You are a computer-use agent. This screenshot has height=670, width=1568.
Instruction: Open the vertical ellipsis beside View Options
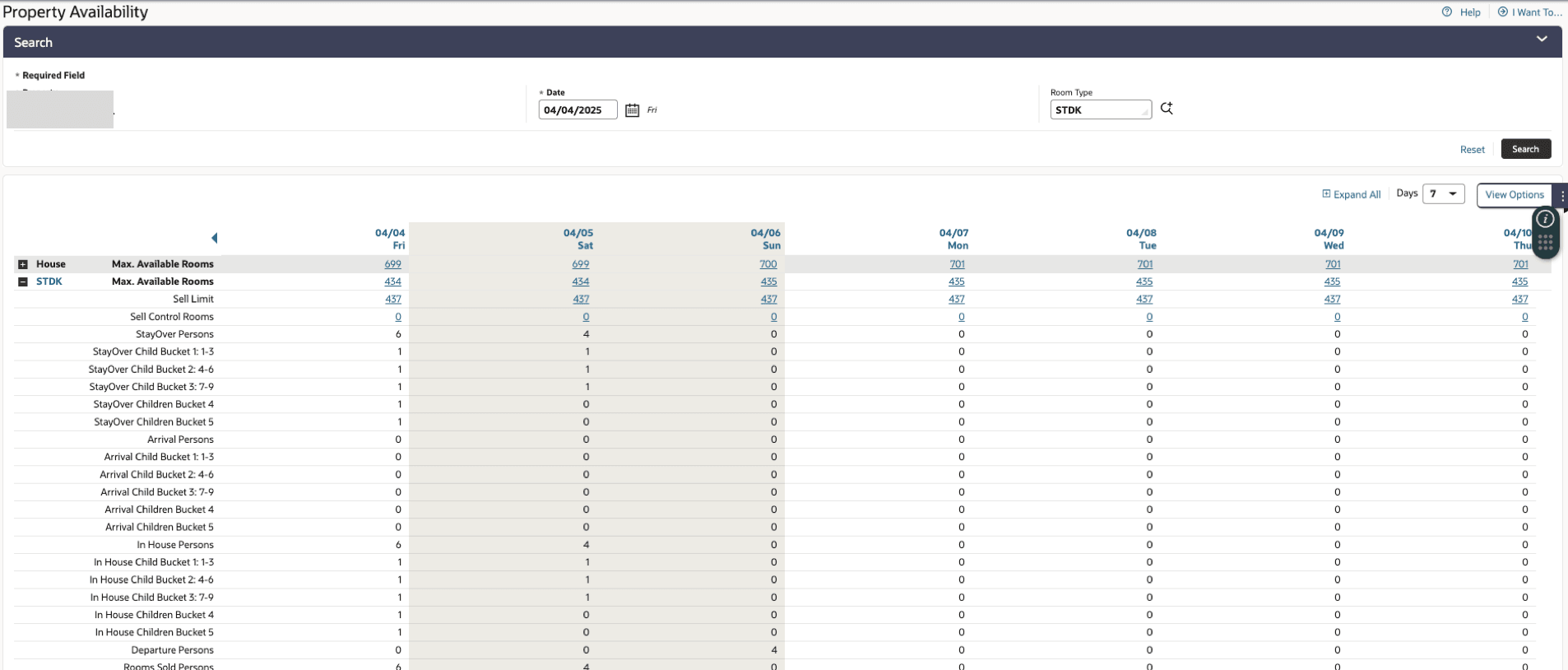click(x=1561, y=195)
